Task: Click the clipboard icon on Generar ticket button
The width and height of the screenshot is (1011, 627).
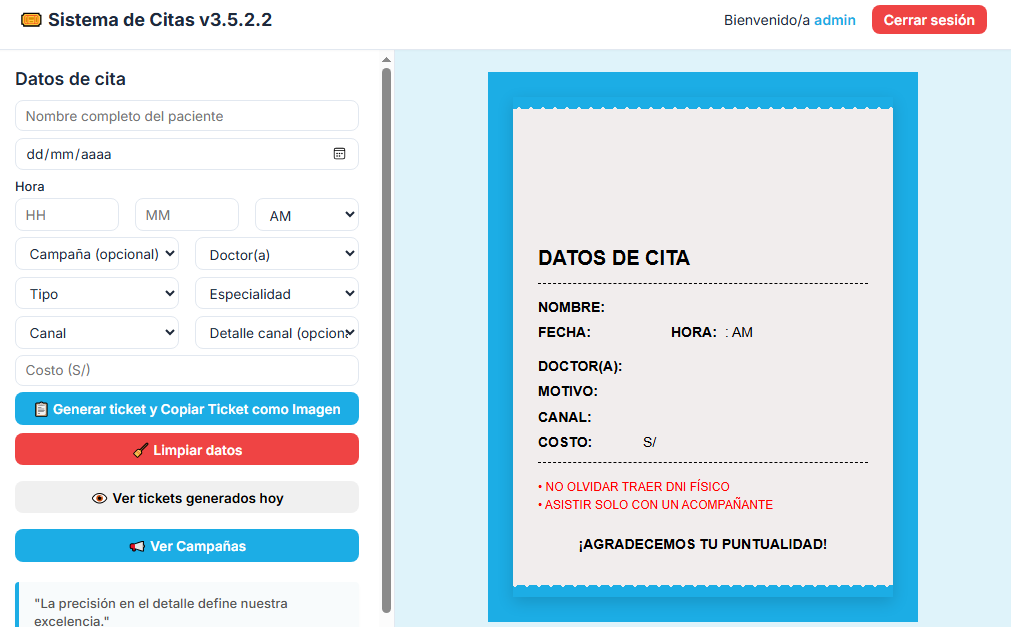Action: point(41,410)
